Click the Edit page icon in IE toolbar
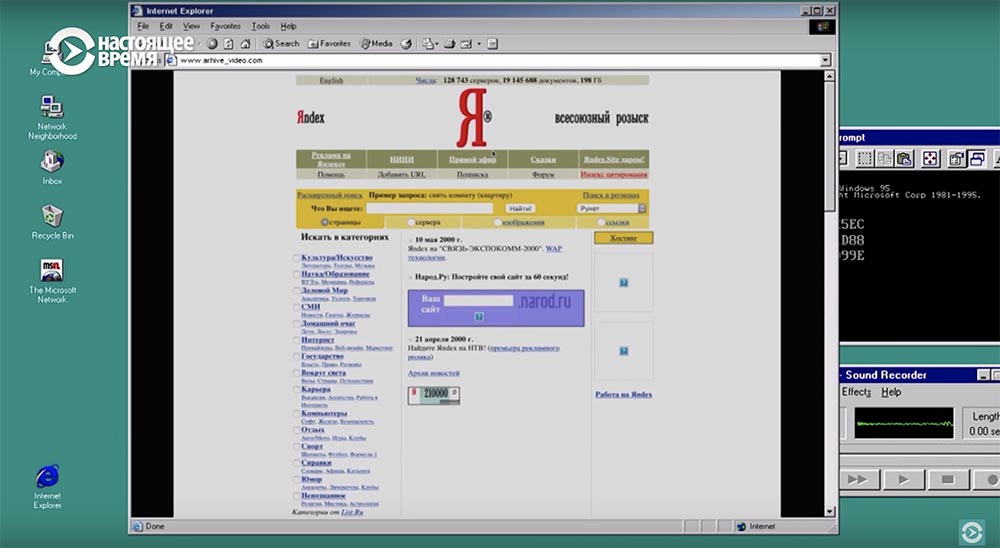The height and width of the screenshot is (548, 1000). coord(466,44)
